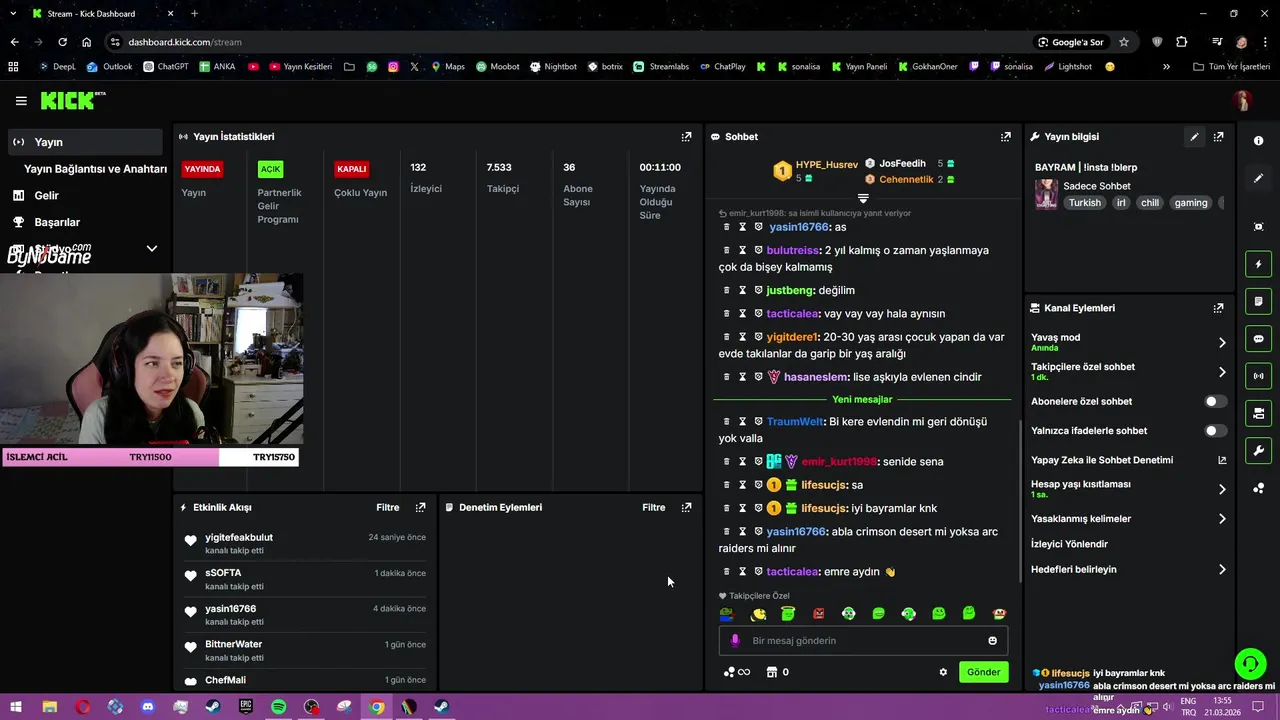1280x720 pixels.
Task: Open chat settings gear next to Gönder
Action: click(943, 672)
